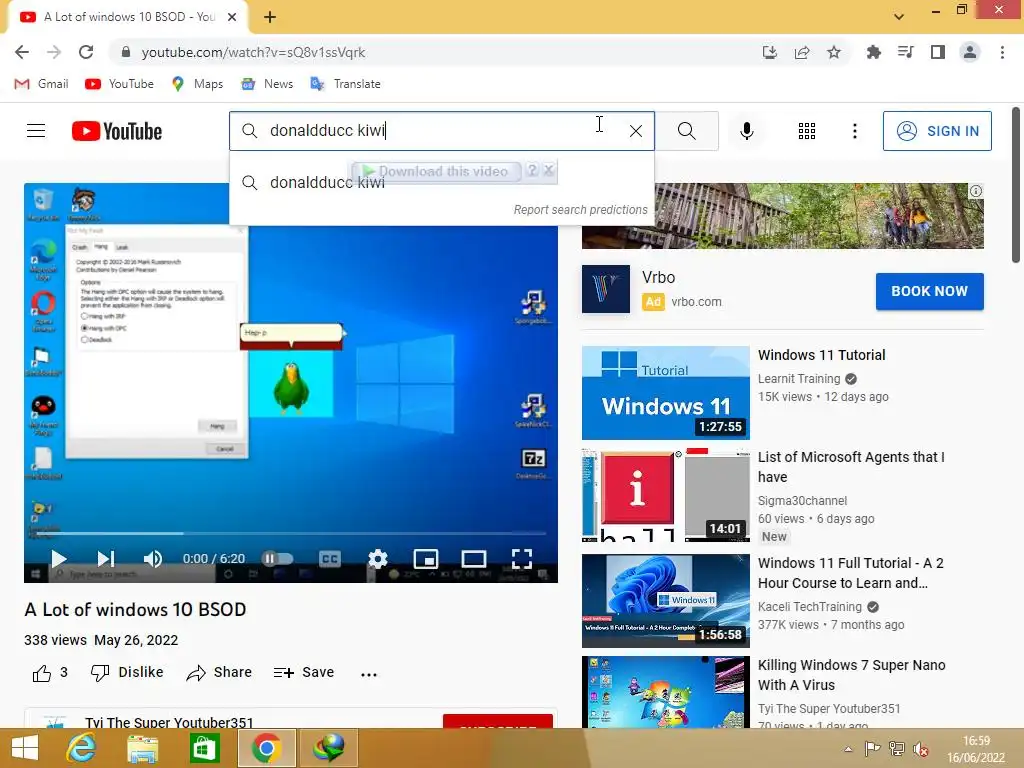Open File Explorer from taskbar

(142, 748)
